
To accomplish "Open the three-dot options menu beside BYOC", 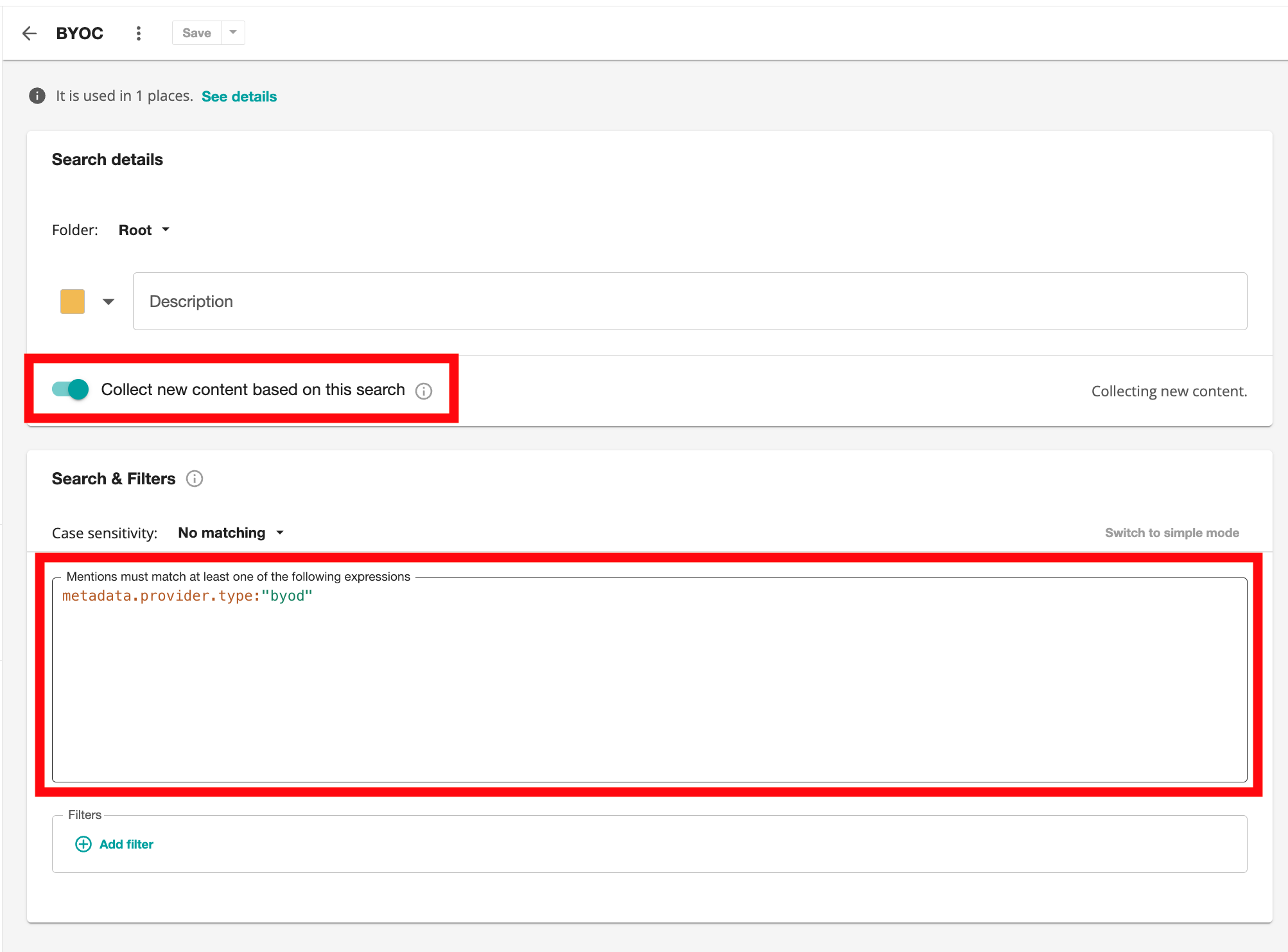I will (x=139, y=33).
